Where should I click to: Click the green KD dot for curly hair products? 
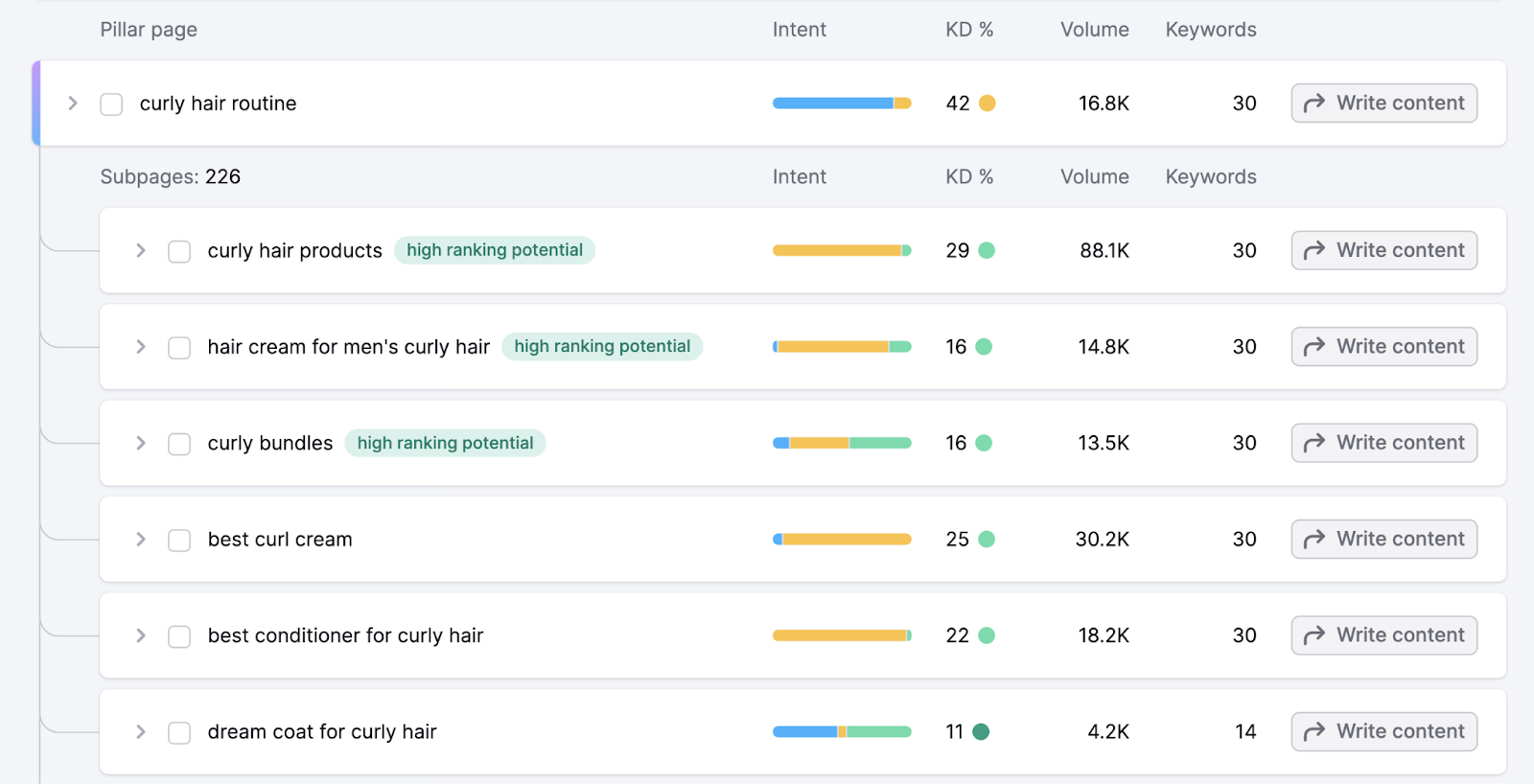point(987,251)
